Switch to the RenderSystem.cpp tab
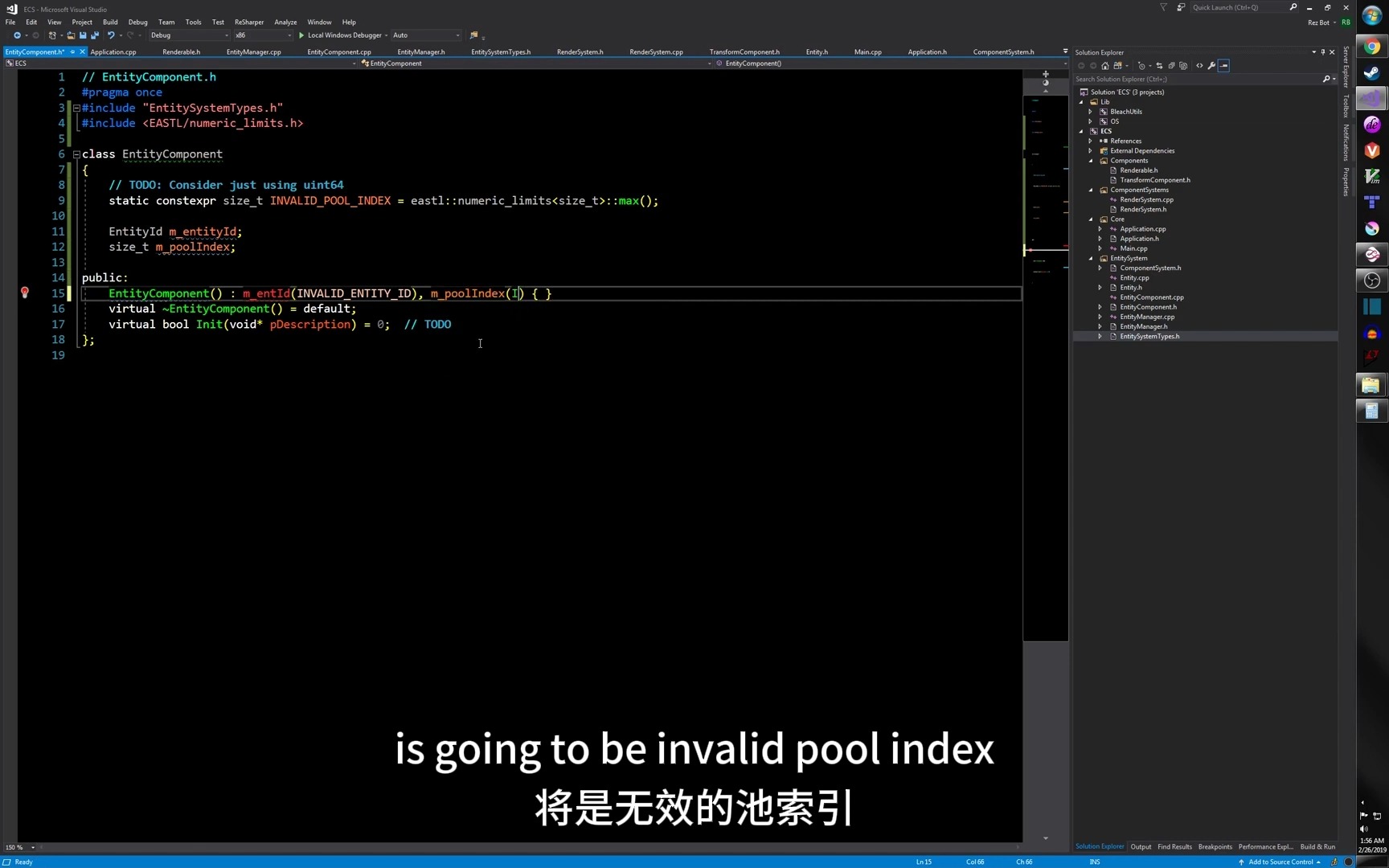 (656, 51)
